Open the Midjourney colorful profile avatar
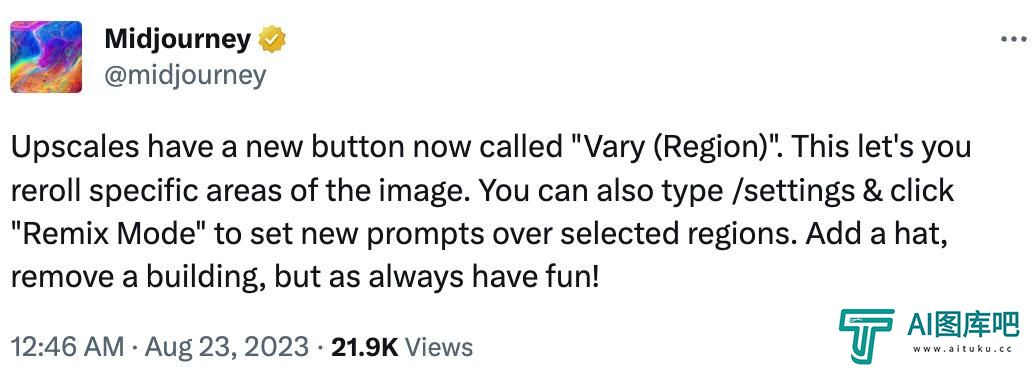This screenshot has width=1032, height=368. (46, 57)
